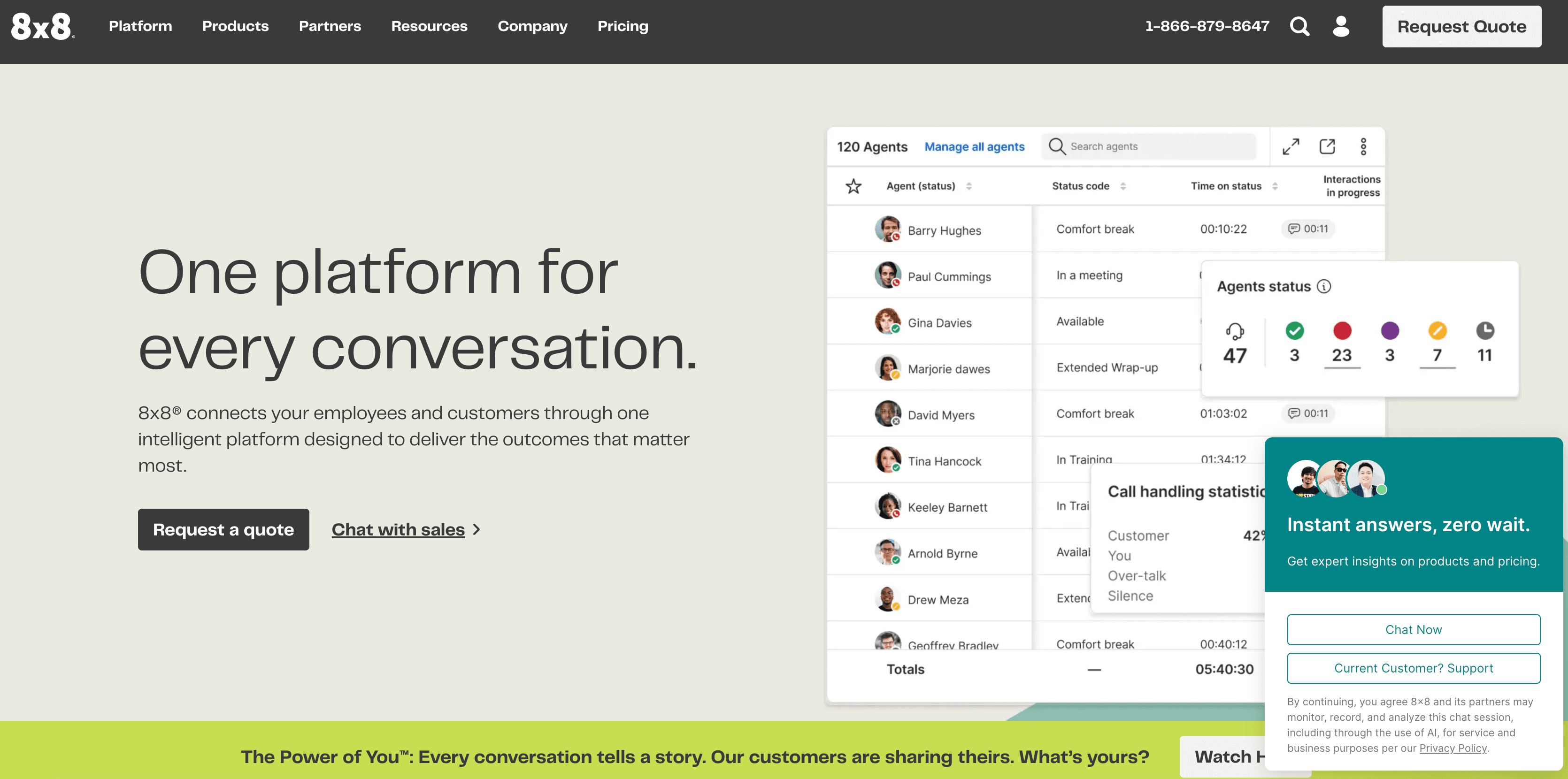The image size is (1568, 779).
Task: Follow the Chat with sales link
Action: 398,529
